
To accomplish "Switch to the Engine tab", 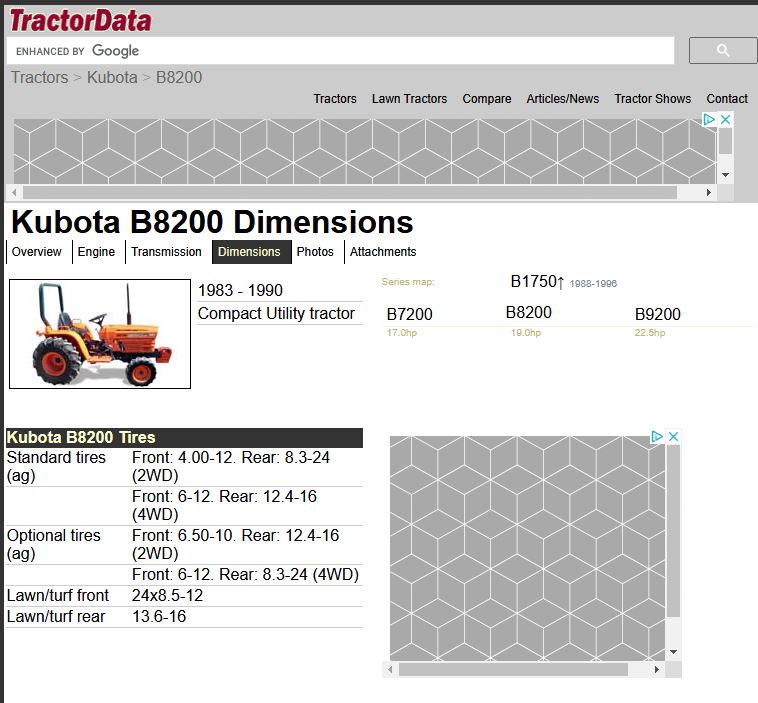I will click(x=96, y=252).
